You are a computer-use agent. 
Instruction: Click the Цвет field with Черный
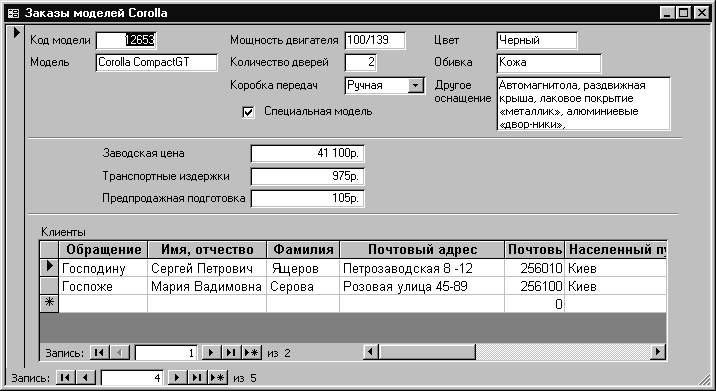537,40
